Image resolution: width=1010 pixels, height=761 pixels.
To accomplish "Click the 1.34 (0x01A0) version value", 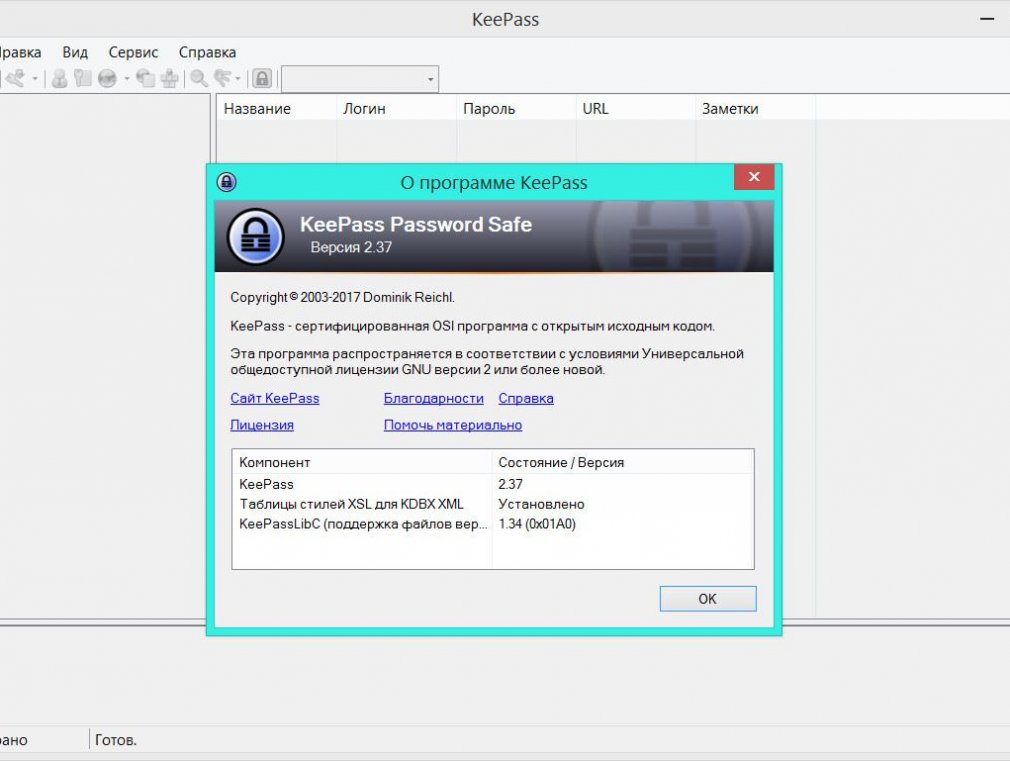I will (537, 524).
